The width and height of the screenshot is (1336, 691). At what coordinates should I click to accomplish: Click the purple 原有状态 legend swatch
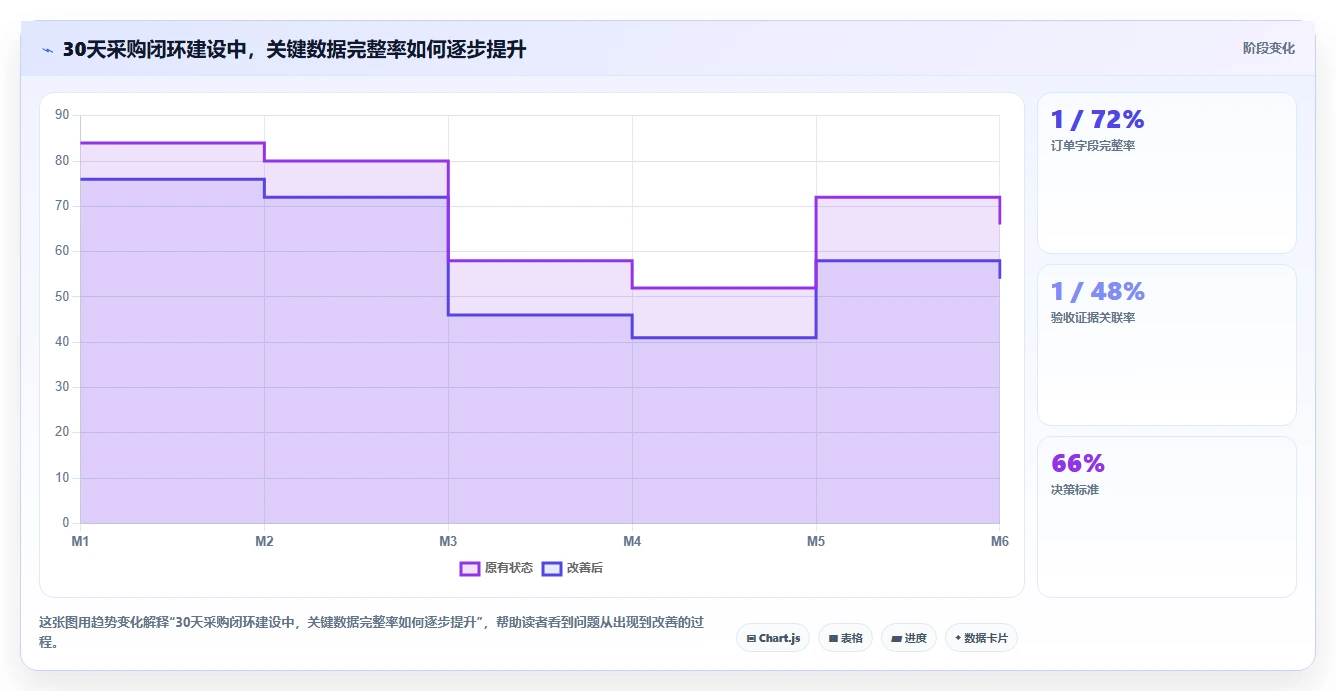(x=470, y=568)
